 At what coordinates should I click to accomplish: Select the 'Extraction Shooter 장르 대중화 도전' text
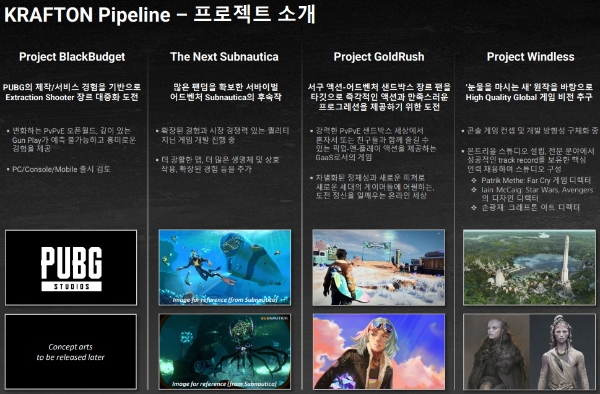[x=72, y=97]
